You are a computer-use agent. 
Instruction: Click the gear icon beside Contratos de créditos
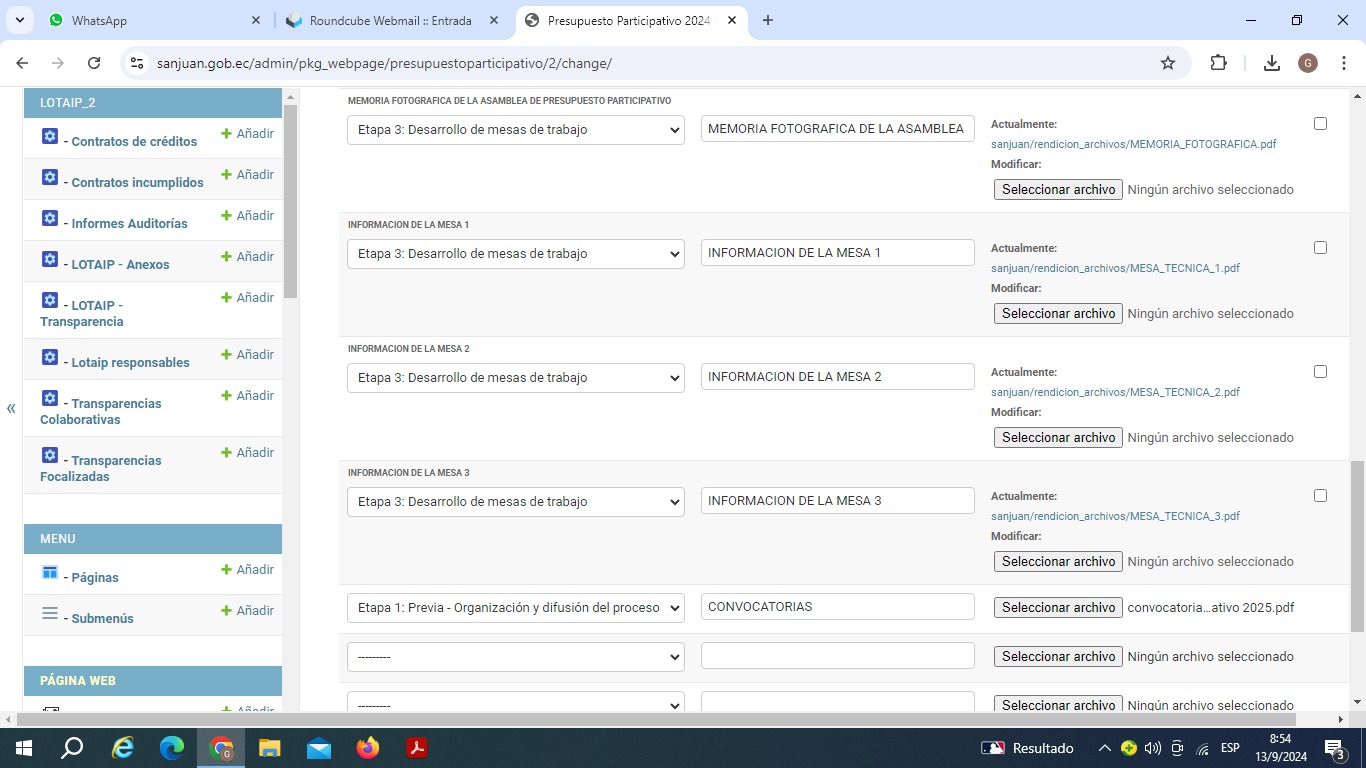click(x=50, y=137)
